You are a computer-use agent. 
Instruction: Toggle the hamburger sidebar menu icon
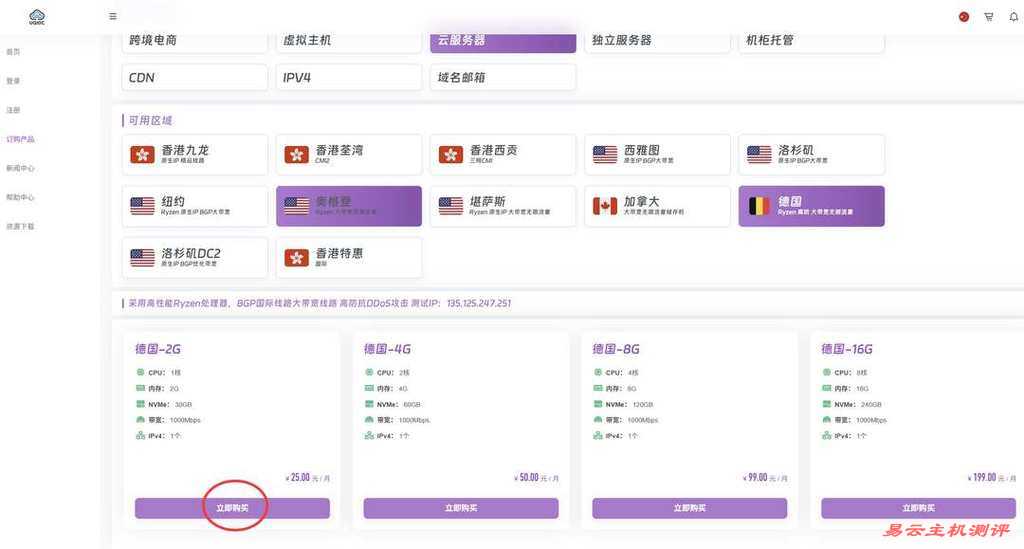pyautogui.click(x=113, y=16)
